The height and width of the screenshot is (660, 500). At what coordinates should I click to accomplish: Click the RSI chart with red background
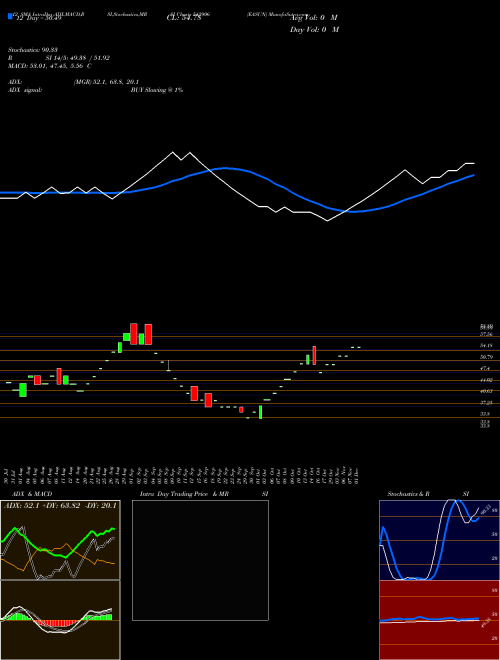(x=439, y=620)
